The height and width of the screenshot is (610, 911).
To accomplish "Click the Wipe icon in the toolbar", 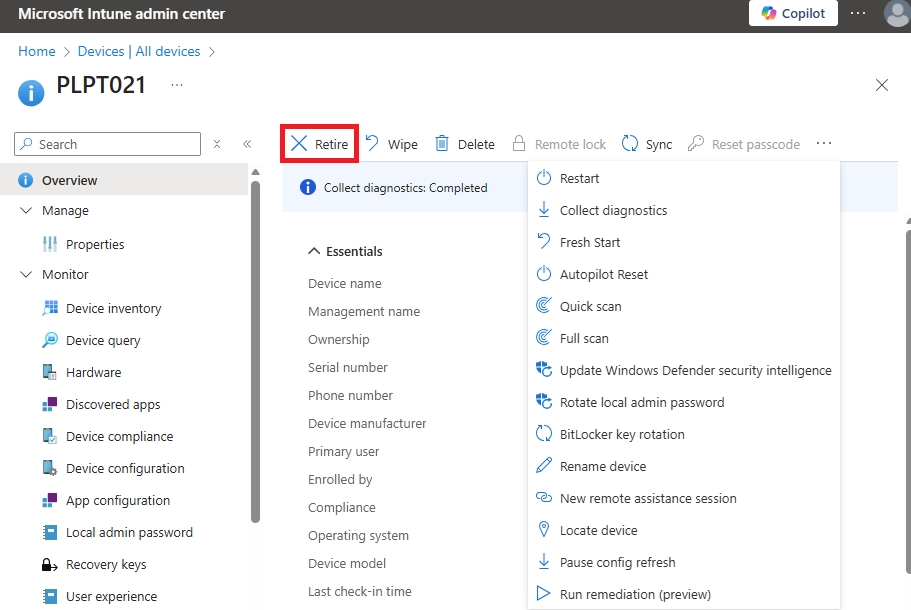I will [x=391, y=143].
